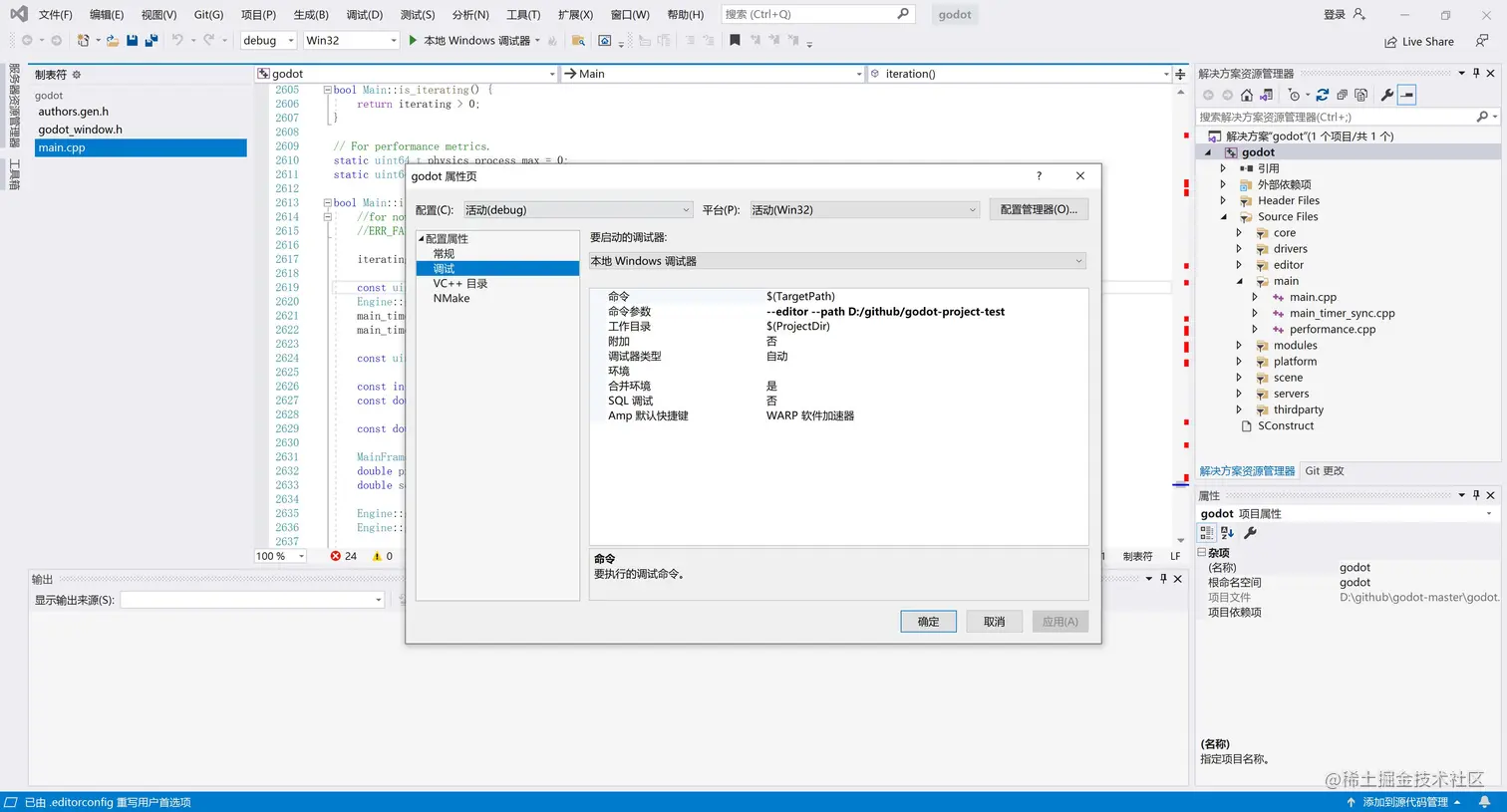Click the red error count icon showing 24
This screenshot has height=812, width=1507.
point(336,556)
